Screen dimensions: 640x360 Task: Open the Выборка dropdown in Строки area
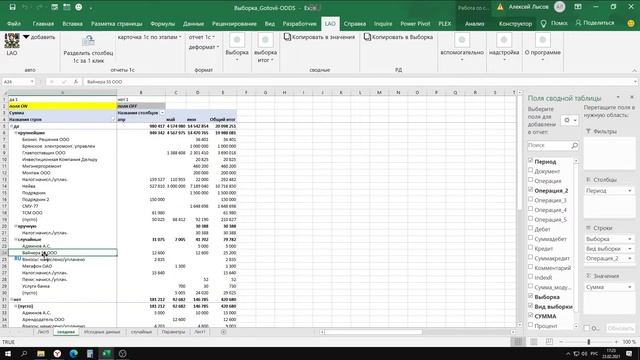(x=629, y=239)
